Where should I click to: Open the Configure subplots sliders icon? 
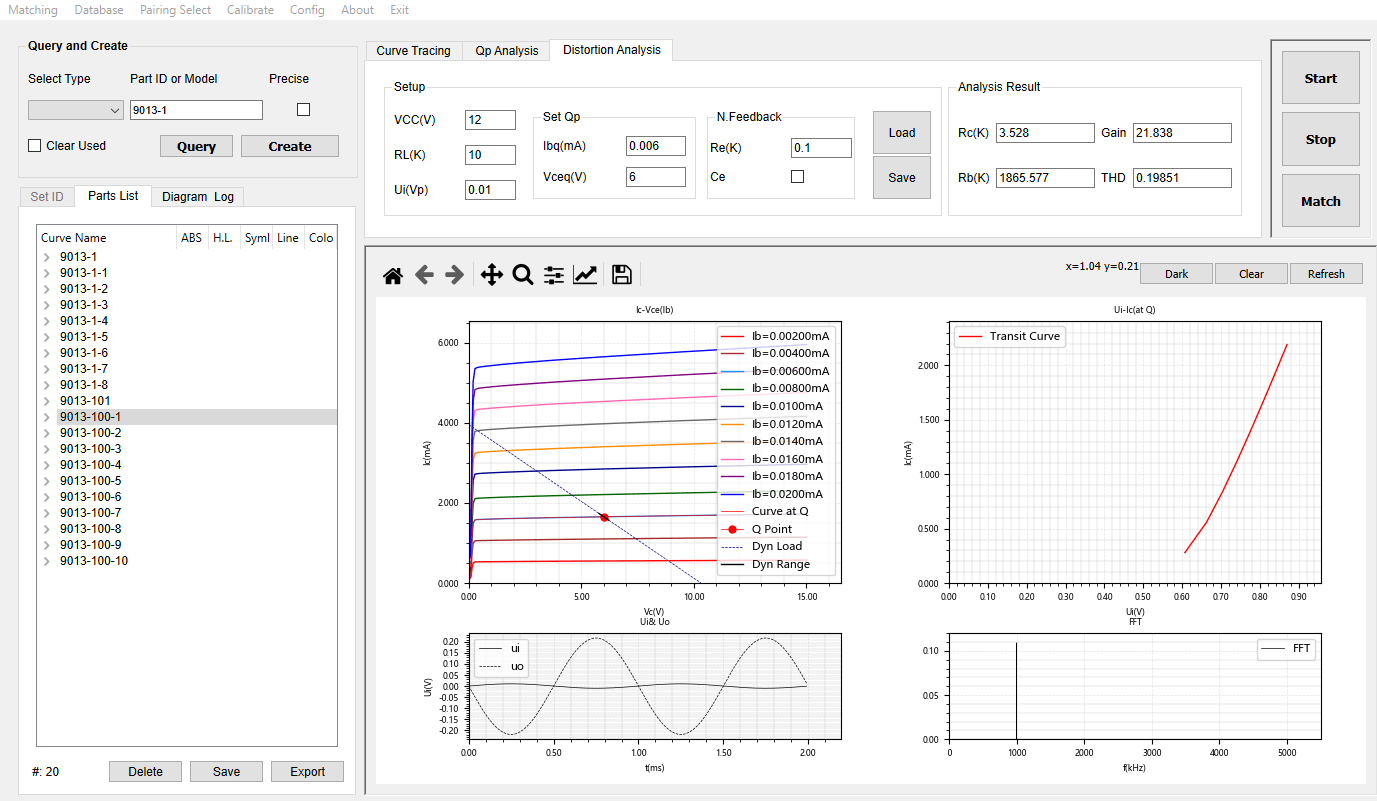point(554,275)
